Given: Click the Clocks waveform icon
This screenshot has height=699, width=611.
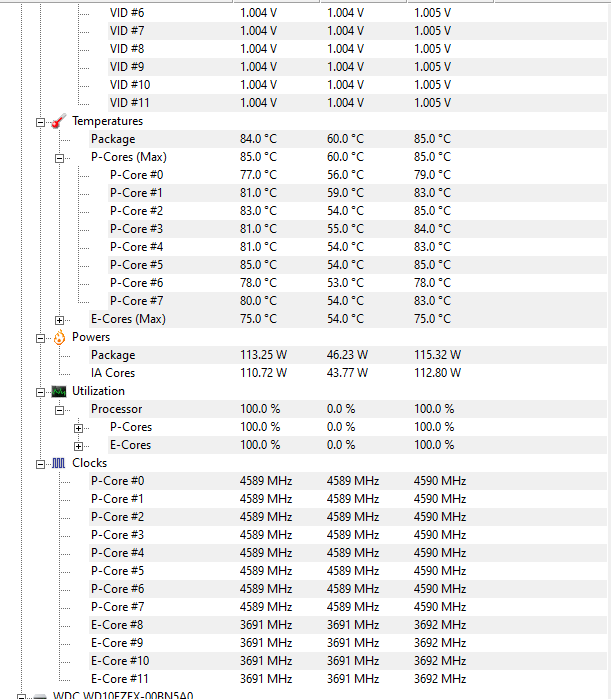Looking at the screenshot, I should [x=58, y=463].
